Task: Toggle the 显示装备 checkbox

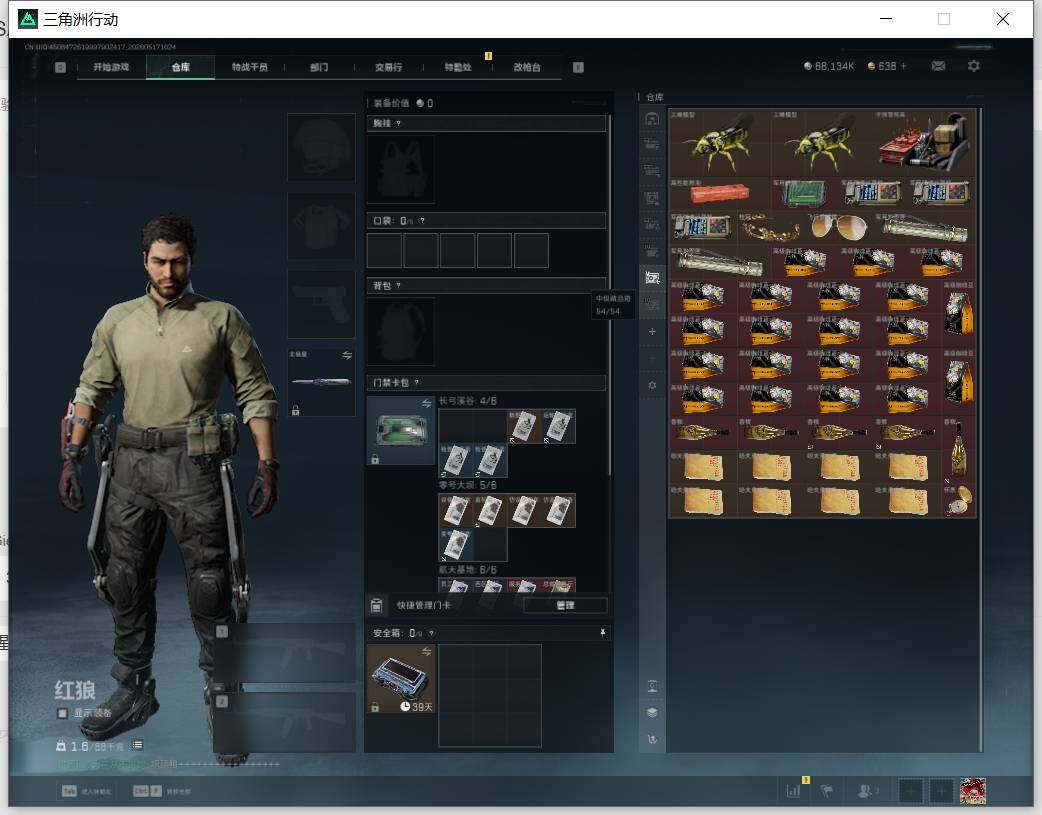Action: [x=62, y=713]
